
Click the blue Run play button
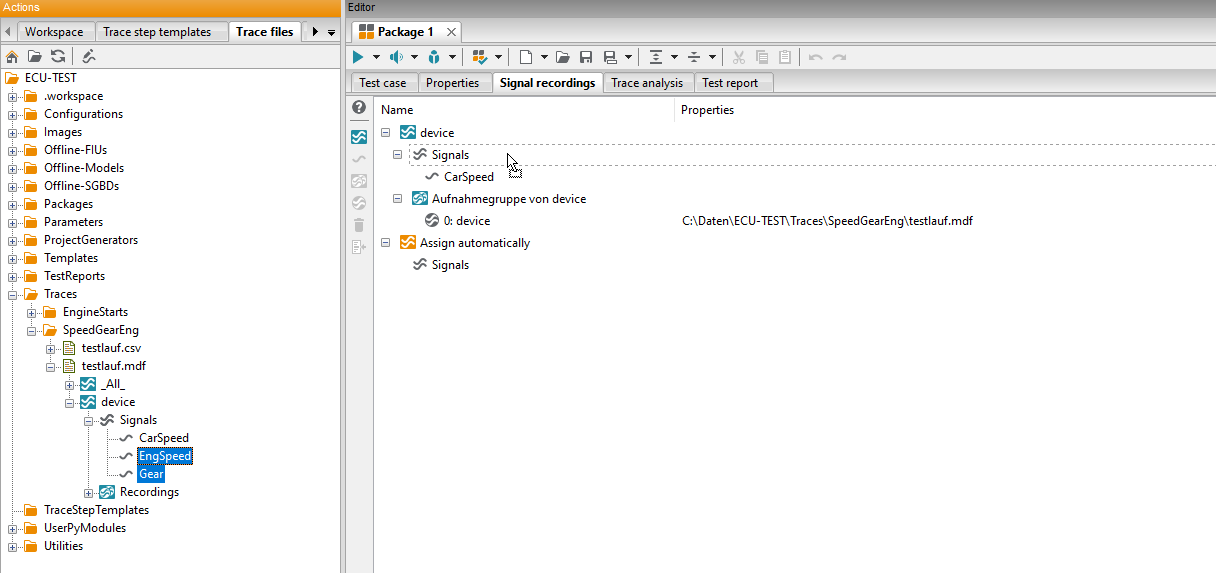359,57
